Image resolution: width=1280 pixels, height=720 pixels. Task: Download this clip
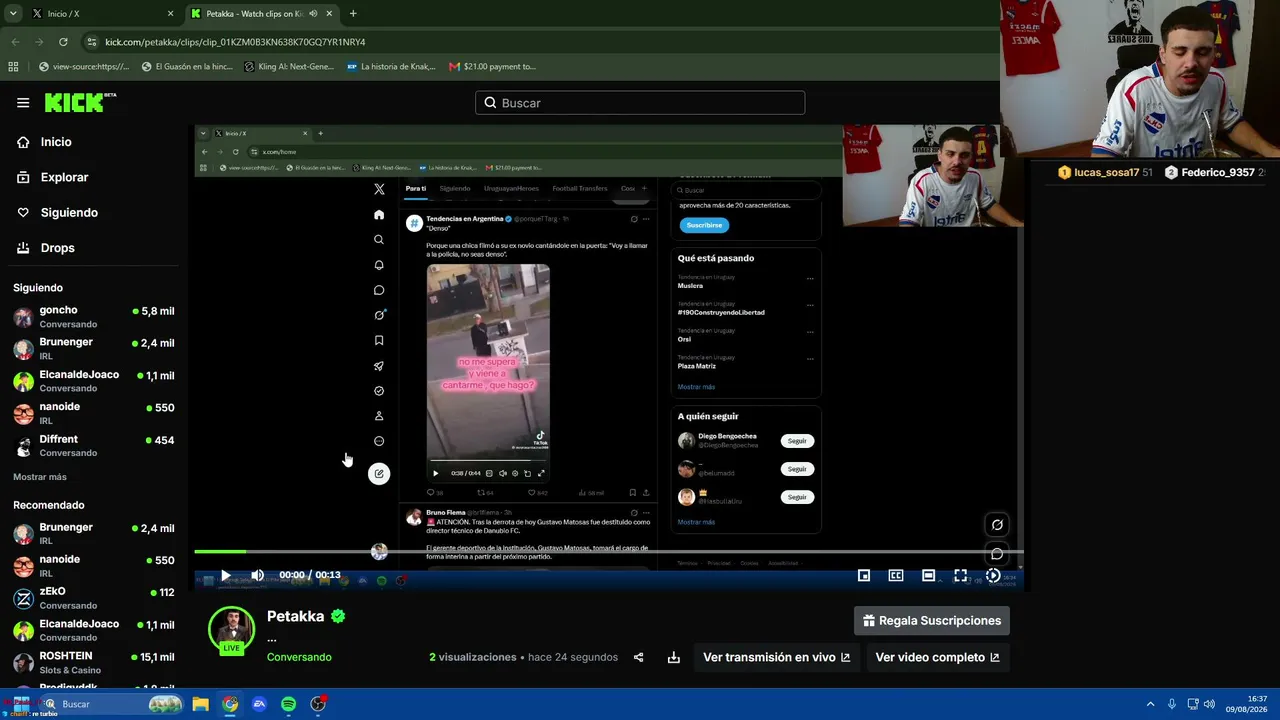pyautogui.click(x=674, y=657)
